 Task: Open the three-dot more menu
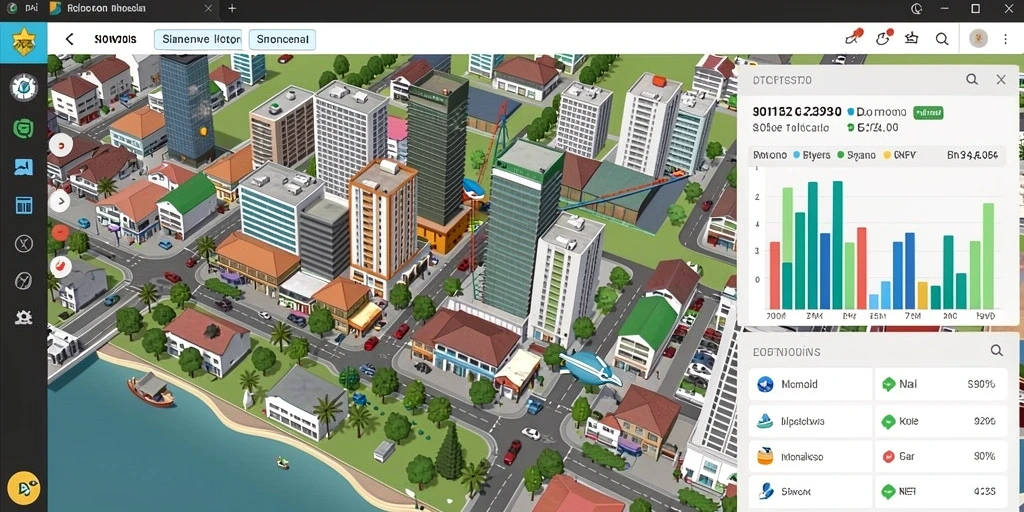1006,39
